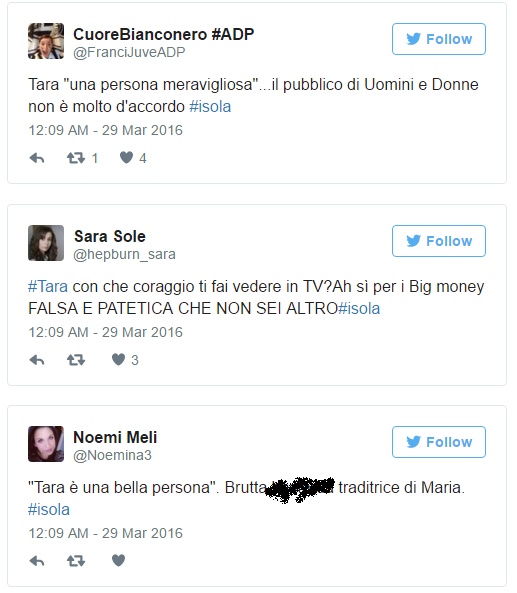Open the @FranciJuveADP handle
The image size is (517, 593).
coord(129,52)
